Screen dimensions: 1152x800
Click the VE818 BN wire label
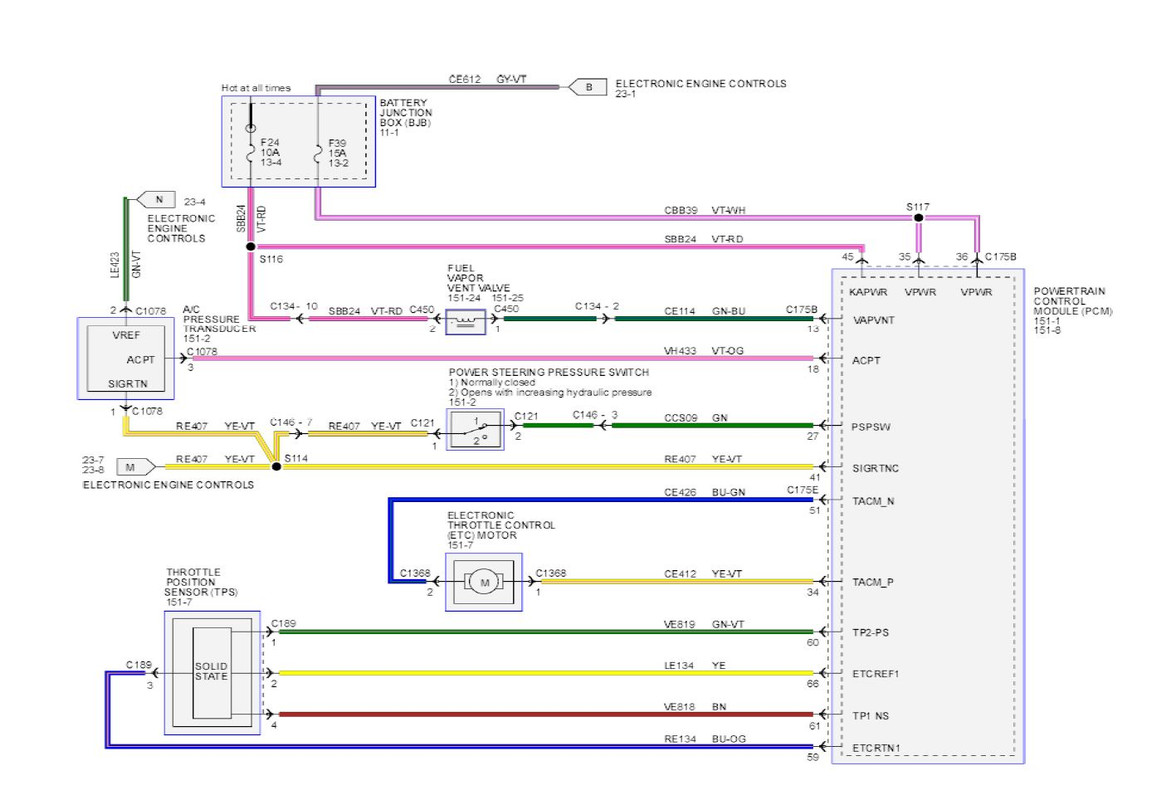(x=695, y=707)
